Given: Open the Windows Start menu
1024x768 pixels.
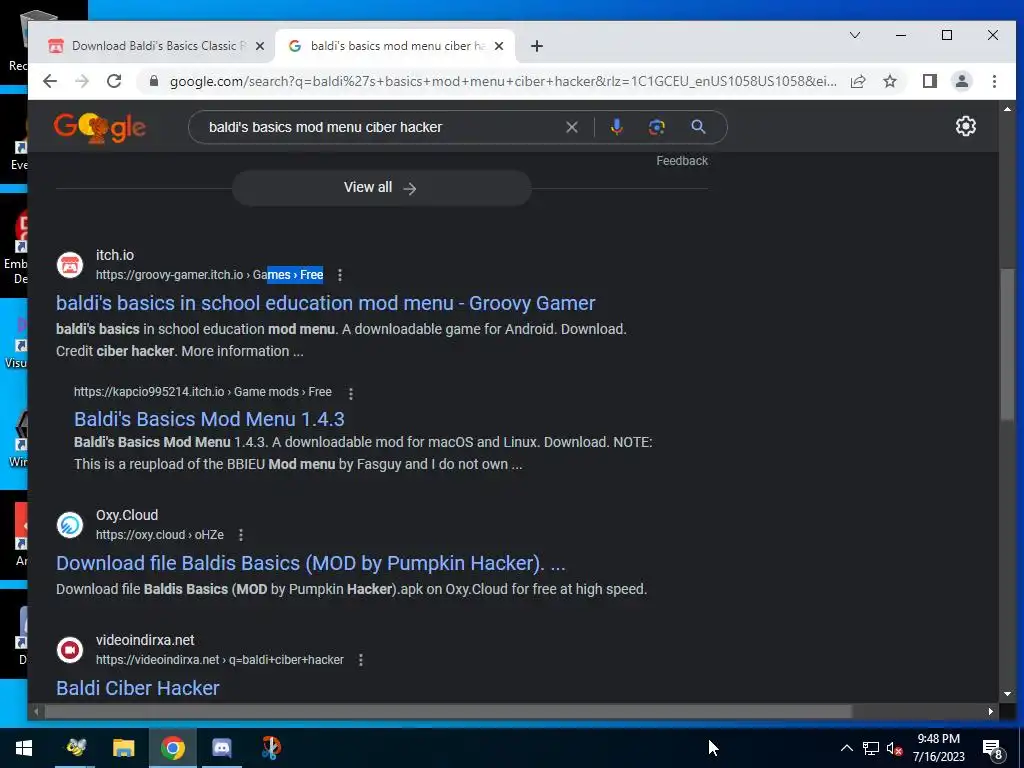Looking at the screenshot, I should tap(24, 748).
